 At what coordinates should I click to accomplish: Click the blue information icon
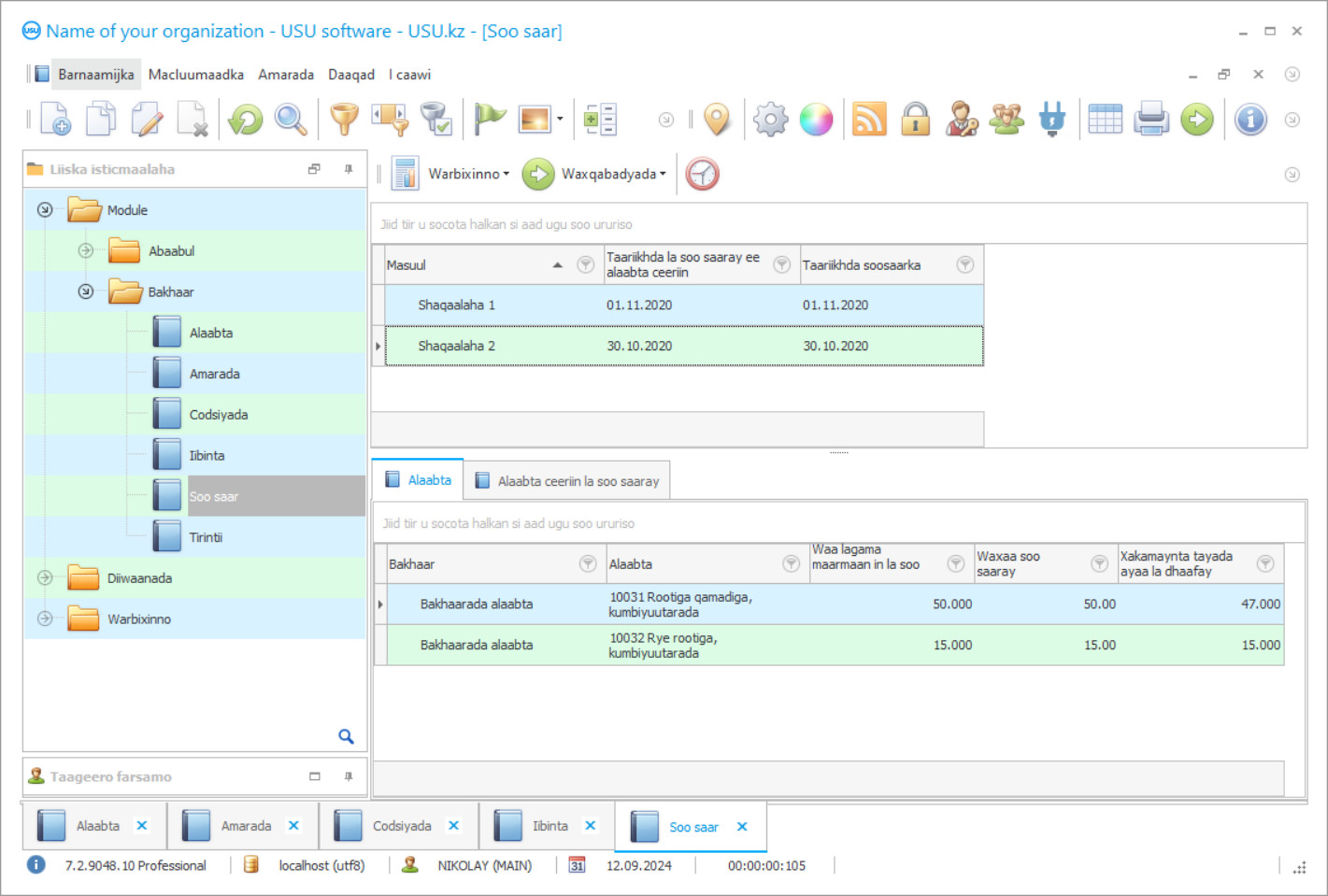[x=1250, y=120]
